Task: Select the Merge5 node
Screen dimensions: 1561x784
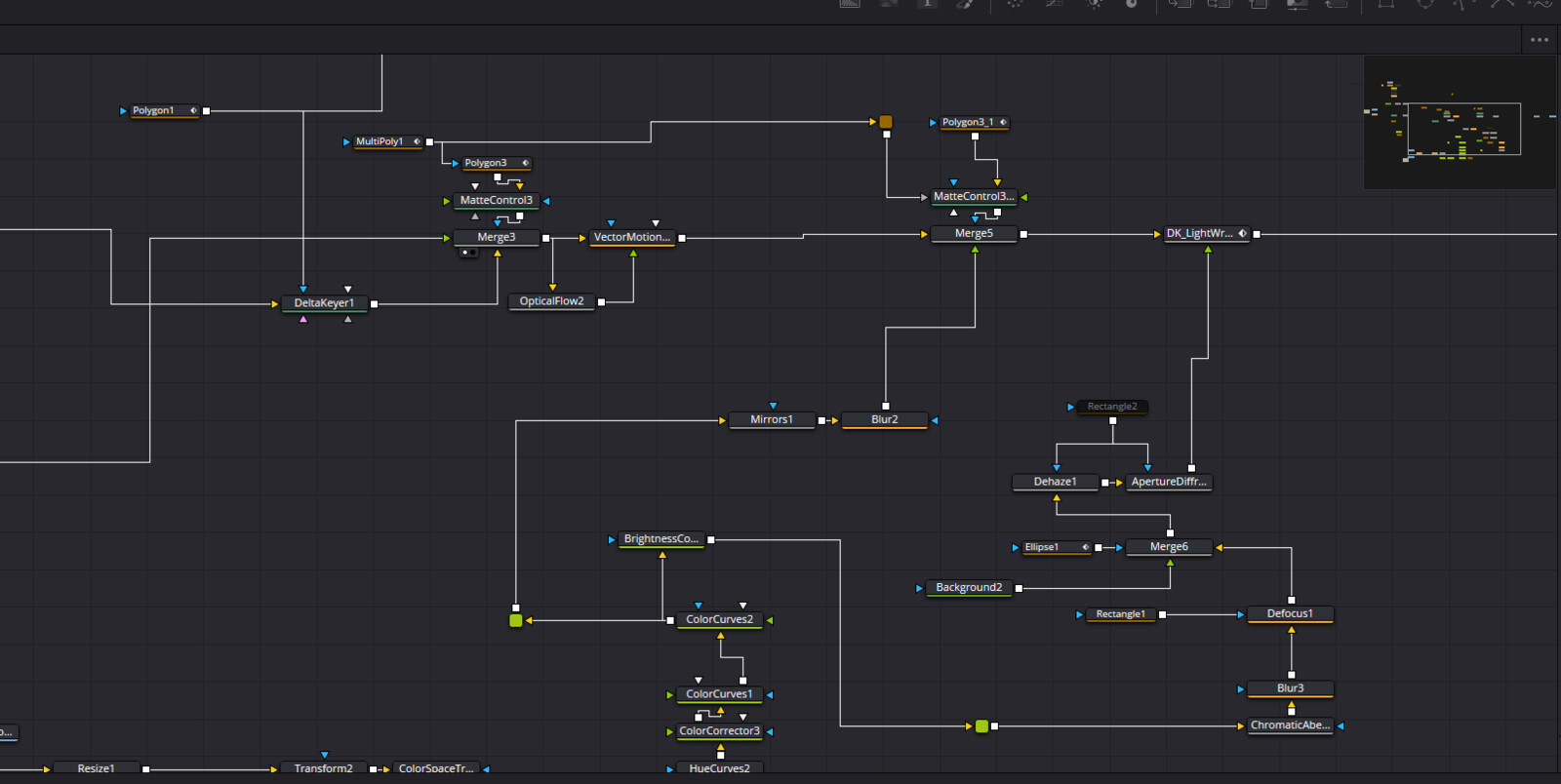Action: click(x=974, y=233)
